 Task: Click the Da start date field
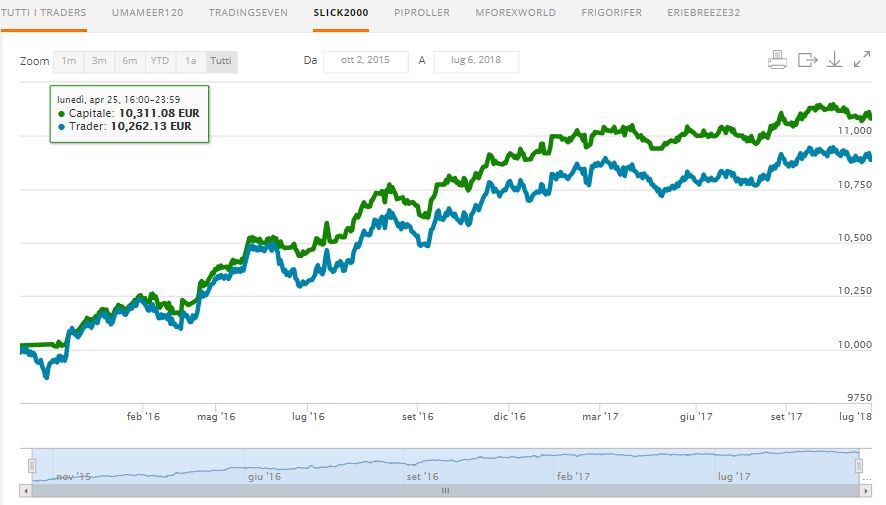(366, 61)
